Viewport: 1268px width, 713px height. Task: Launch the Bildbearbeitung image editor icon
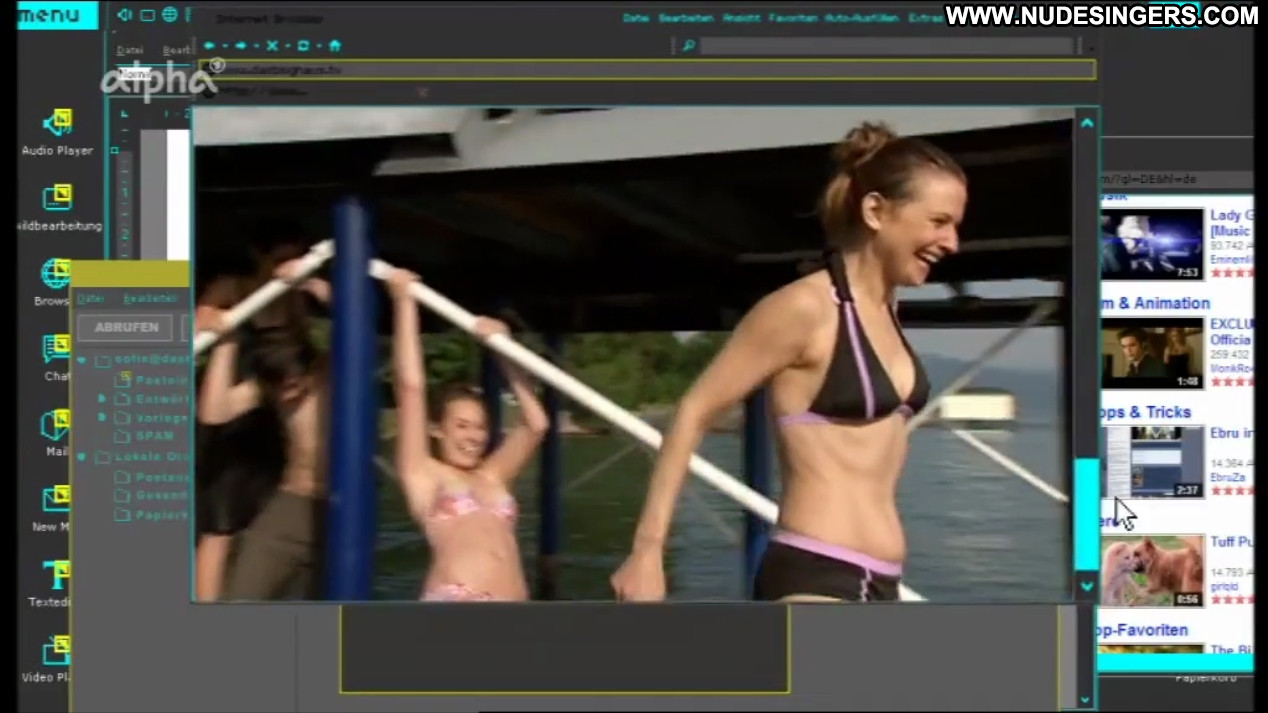[57, 198]
